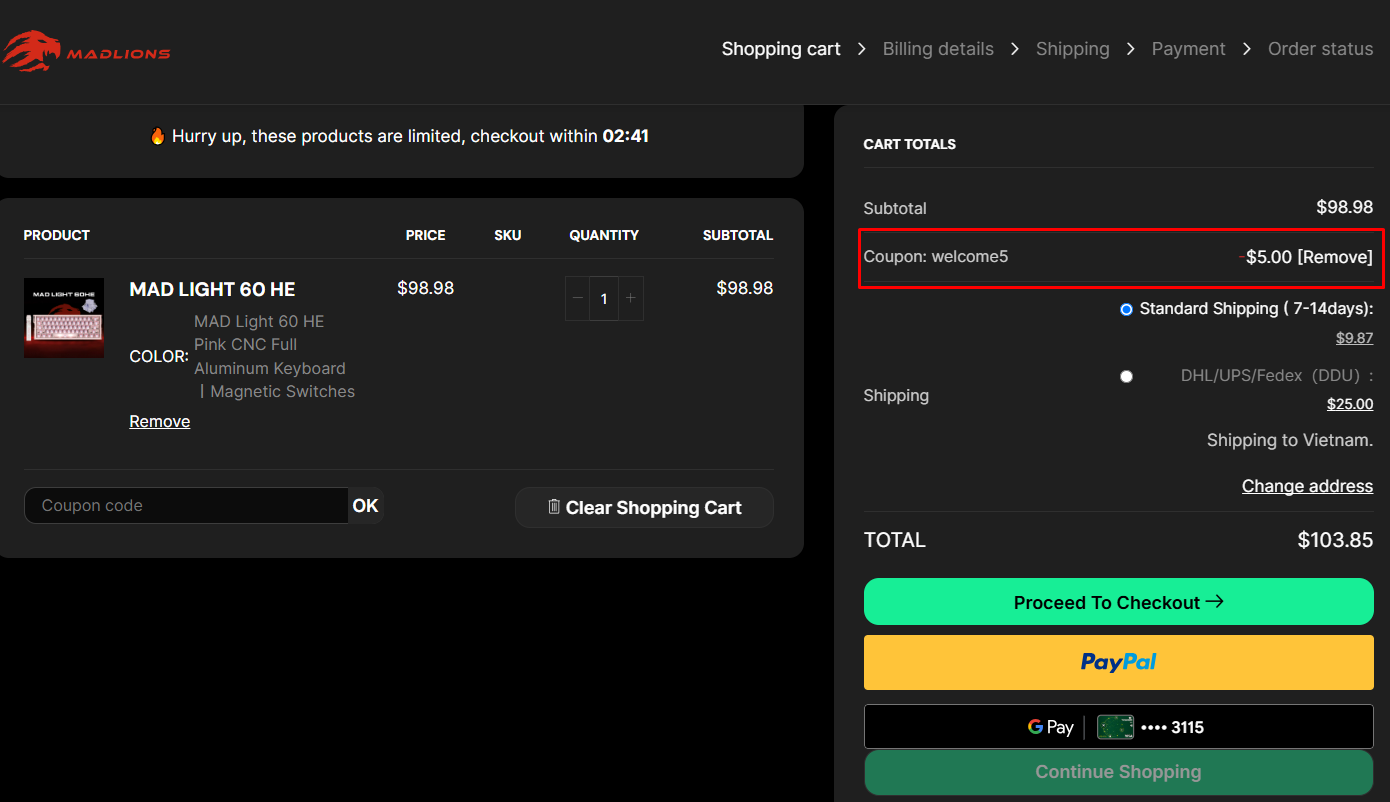Click the fire emoji in hurry-up banner
The width and height of the screenshot is (1390, 802).
(158, 136)
